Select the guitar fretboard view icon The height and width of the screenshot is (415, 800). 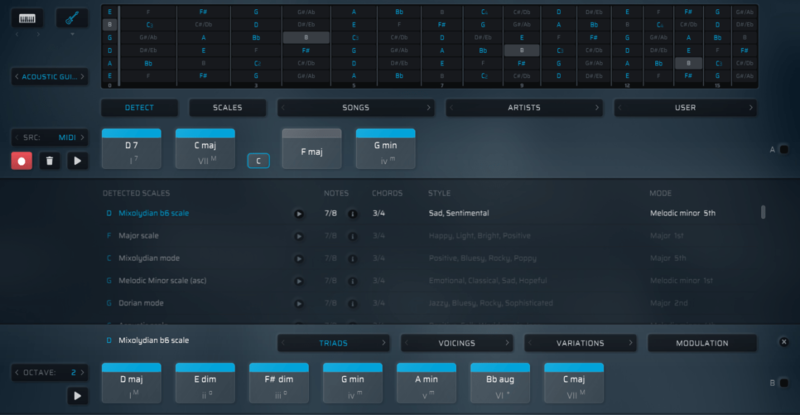click(x=71, y=19)
